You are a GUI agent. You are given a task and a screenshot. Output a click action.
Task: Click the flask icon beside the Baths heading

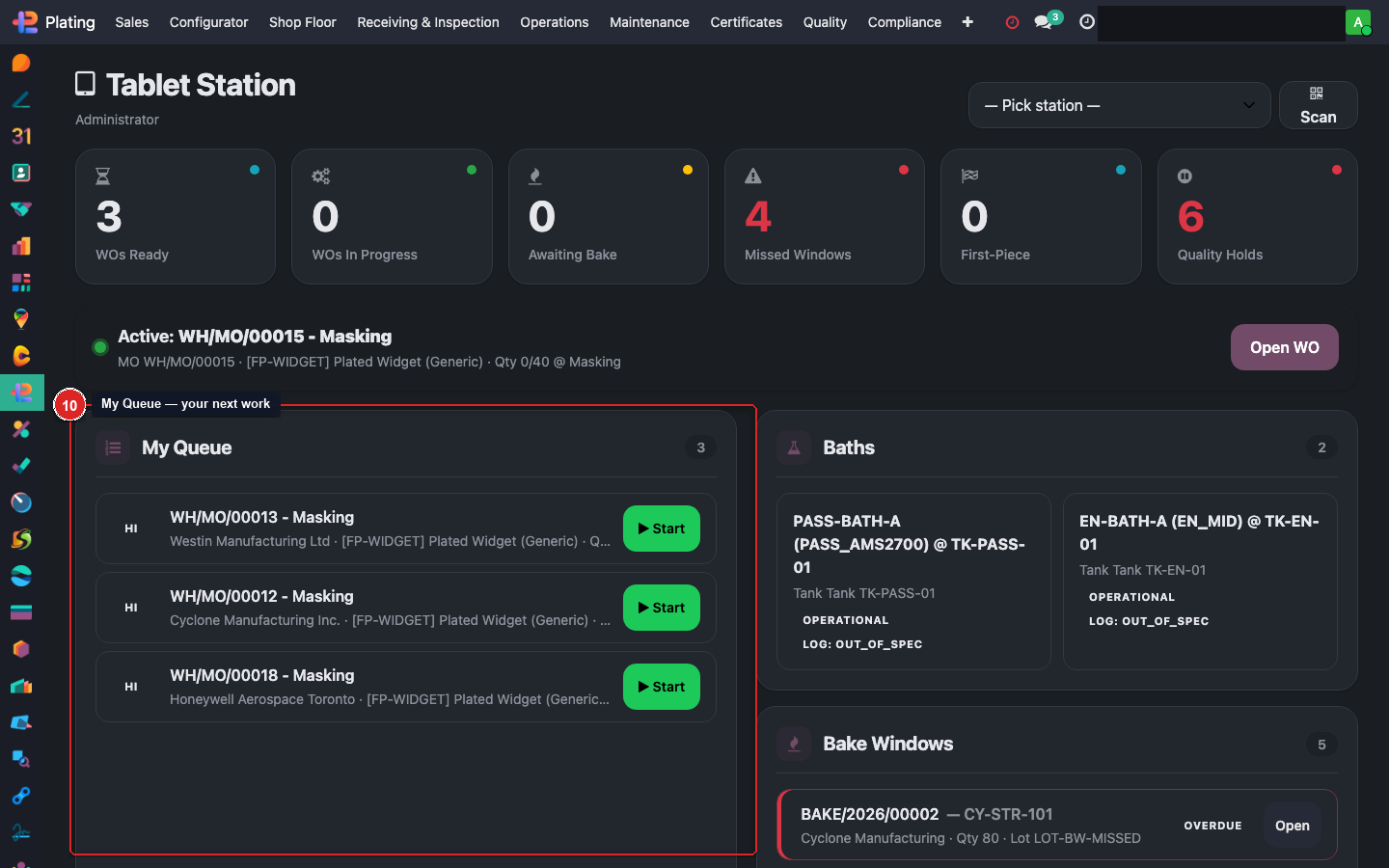pos(792,447)
